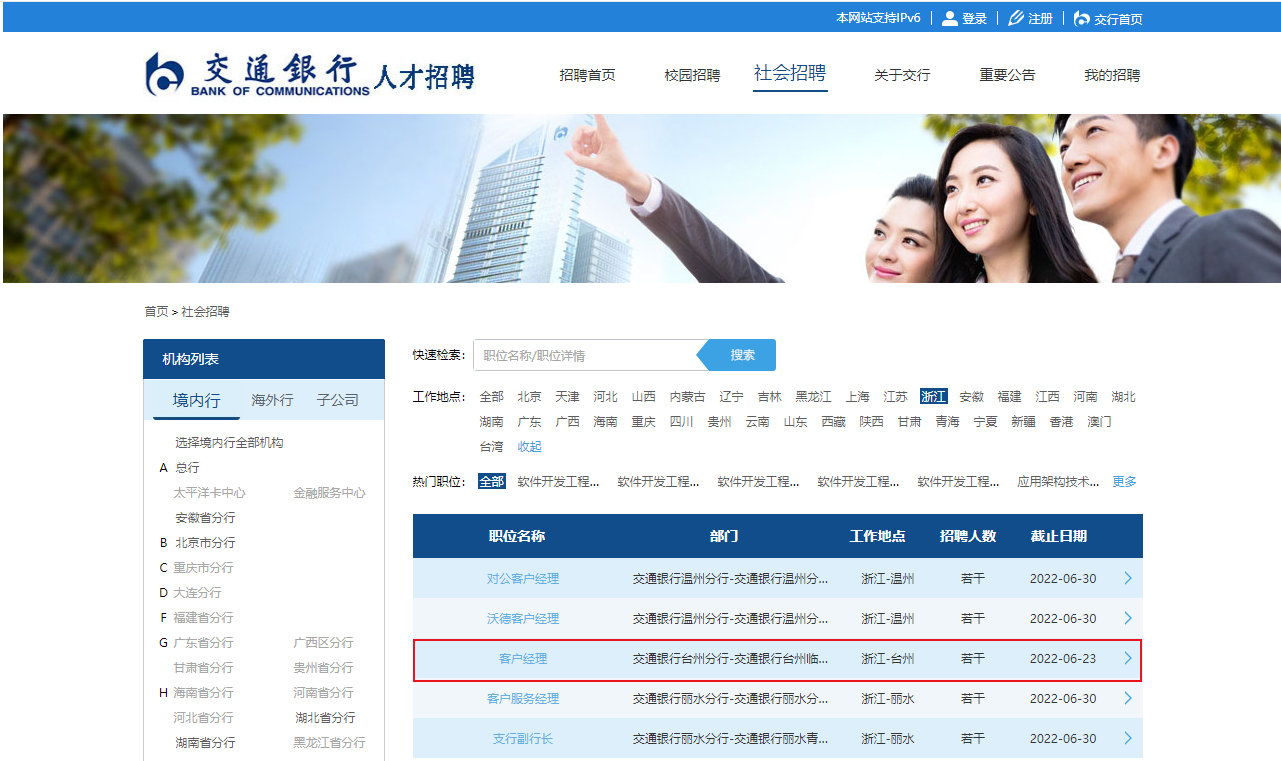Select 北京市分行 in the list

(x=205, y=542)
